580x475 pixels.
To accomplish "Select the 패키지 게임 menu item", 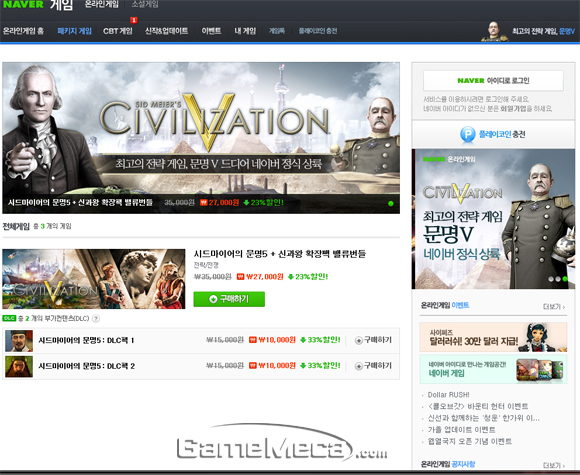I will [74, 31].
